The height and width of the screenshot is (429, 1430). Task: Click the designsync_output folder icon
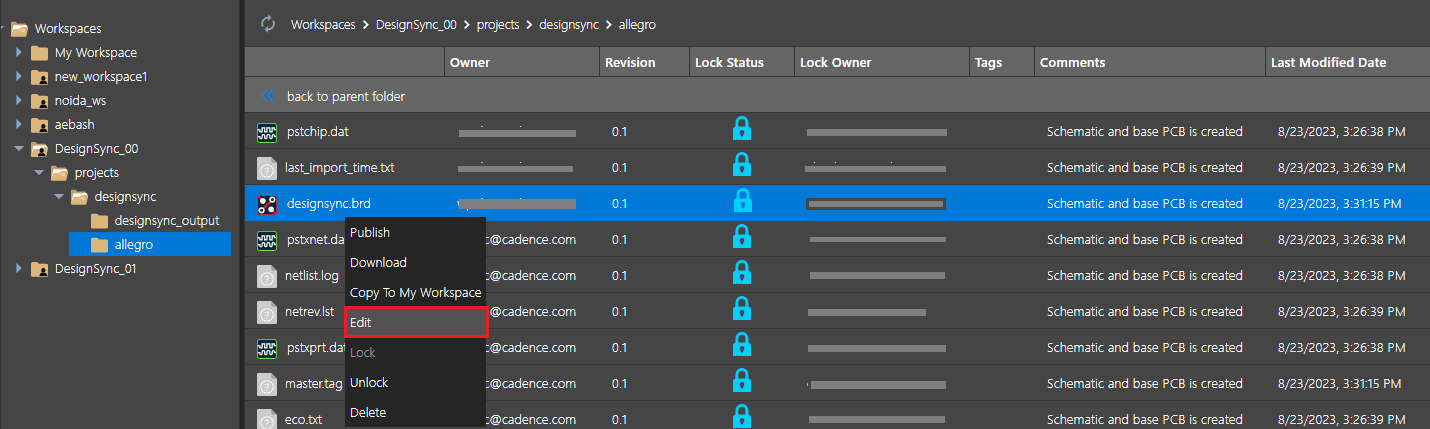point(99,221)
